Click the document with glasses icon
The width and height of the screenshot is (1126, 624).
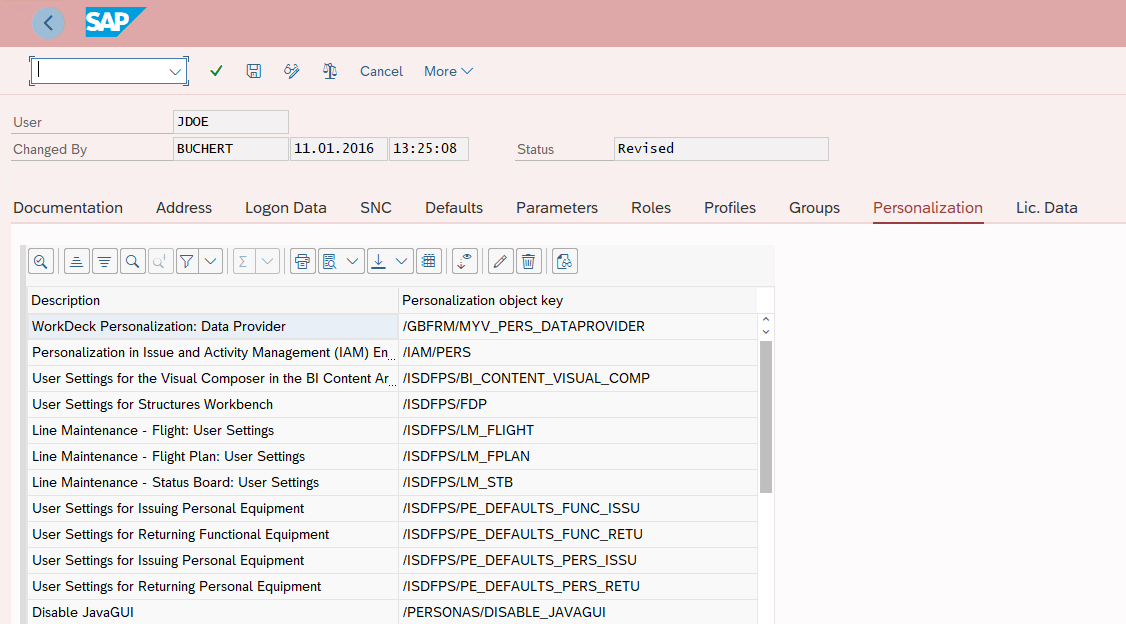pos(564,261)
